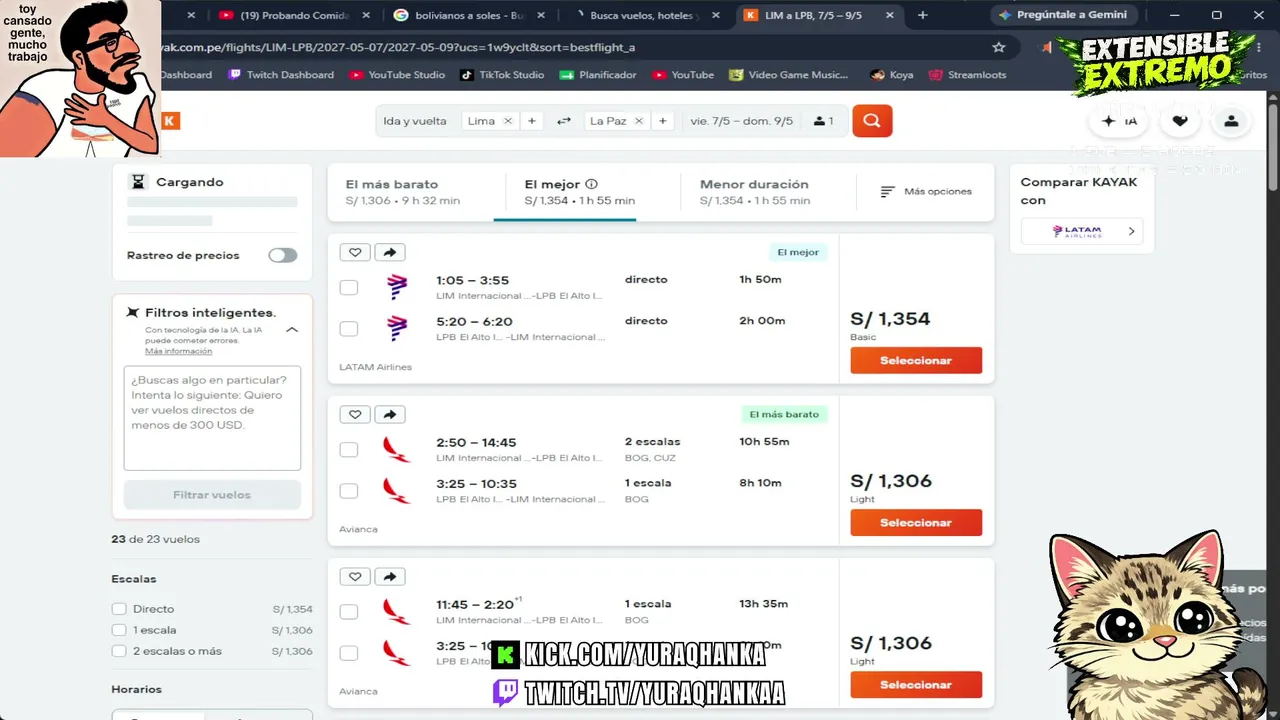This screenshot has height=720, width=1280.
Task: Add another destination next to La Paz
Action: click(662, 121)
